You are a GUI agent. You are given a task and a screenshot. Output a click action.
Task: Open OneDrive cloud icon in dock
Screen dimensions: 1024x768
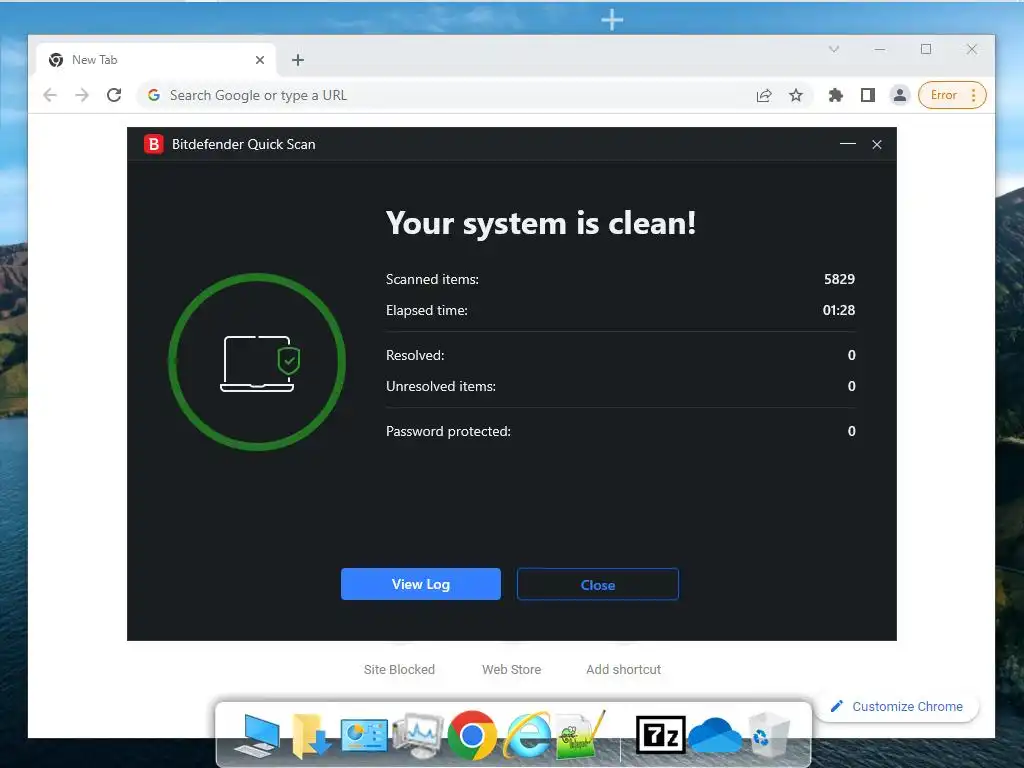pyautogui.click(x=715, y=736)
